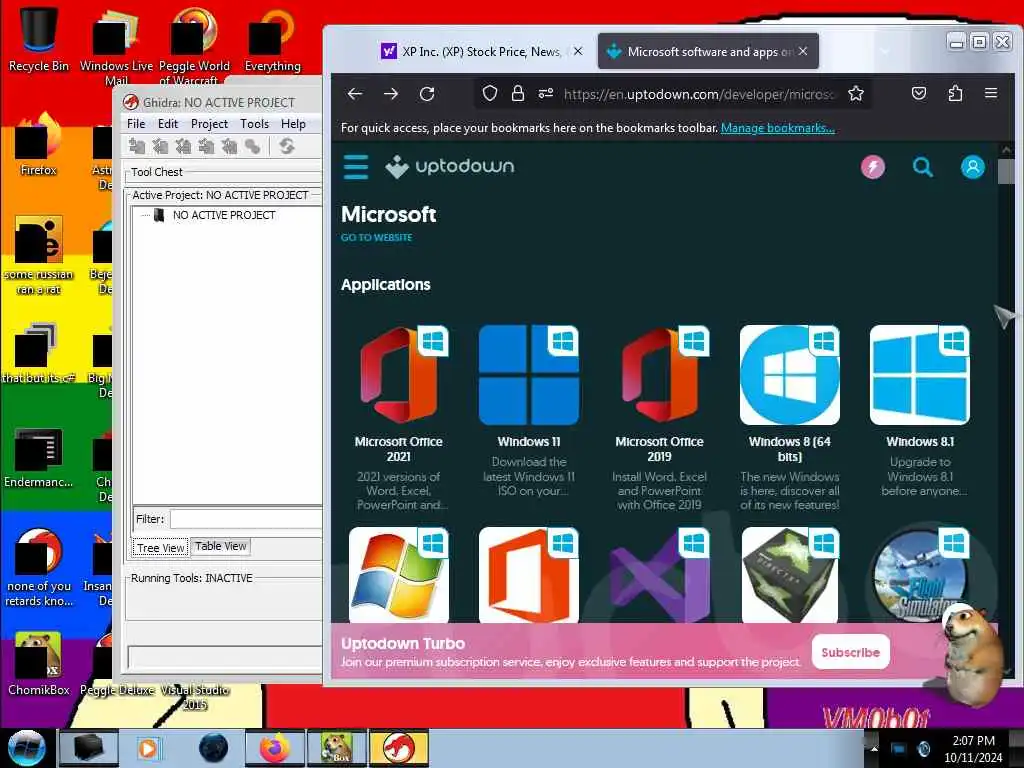Open Visual Studio purple logo thumbnail
The image size is (1024, 768).
(x=659, y=575)
